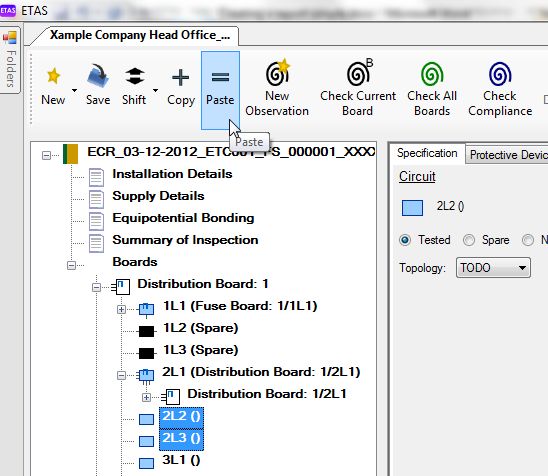Screen dimensions: 548x476
Task: Click the Shift arrows toolbar icon
Action: pyautogui.click(x=135, y=76)
